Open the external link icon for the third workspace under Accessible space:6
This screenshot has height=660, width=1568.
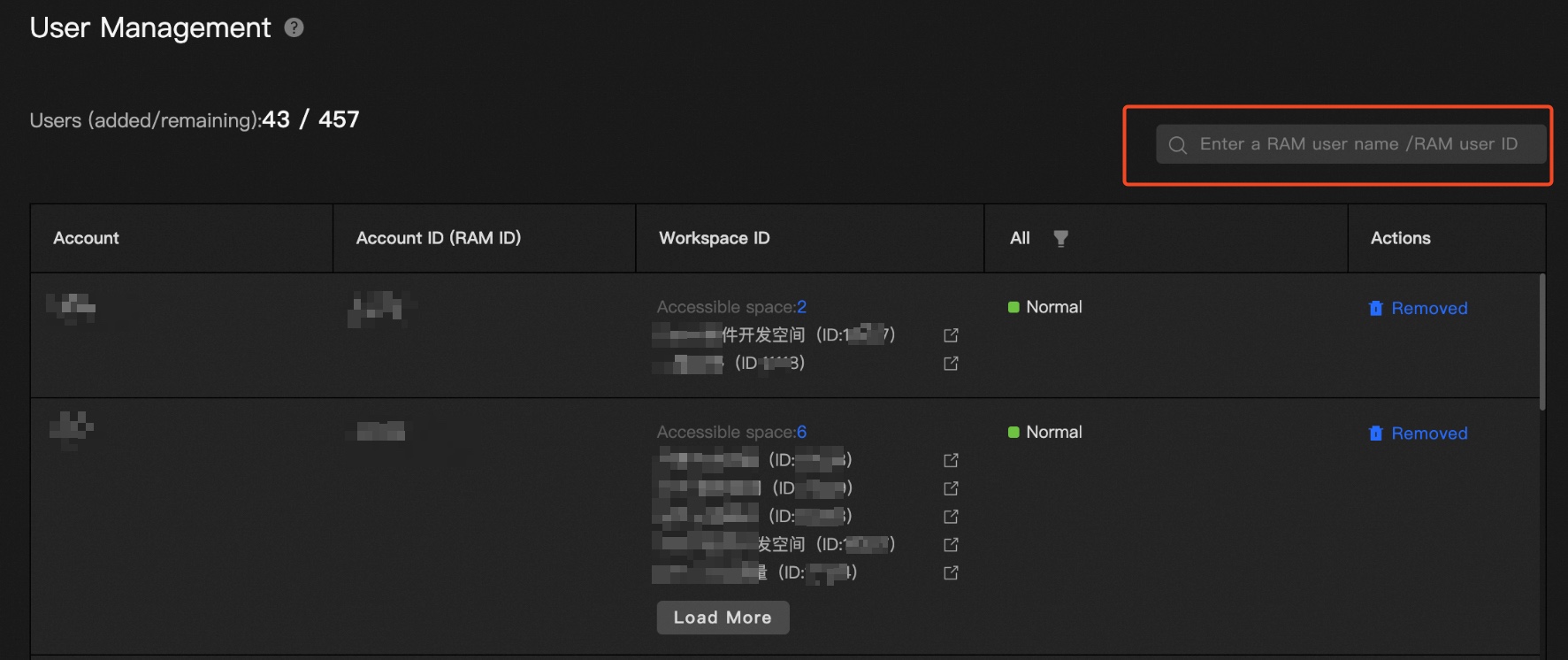(x=951, y=517)
